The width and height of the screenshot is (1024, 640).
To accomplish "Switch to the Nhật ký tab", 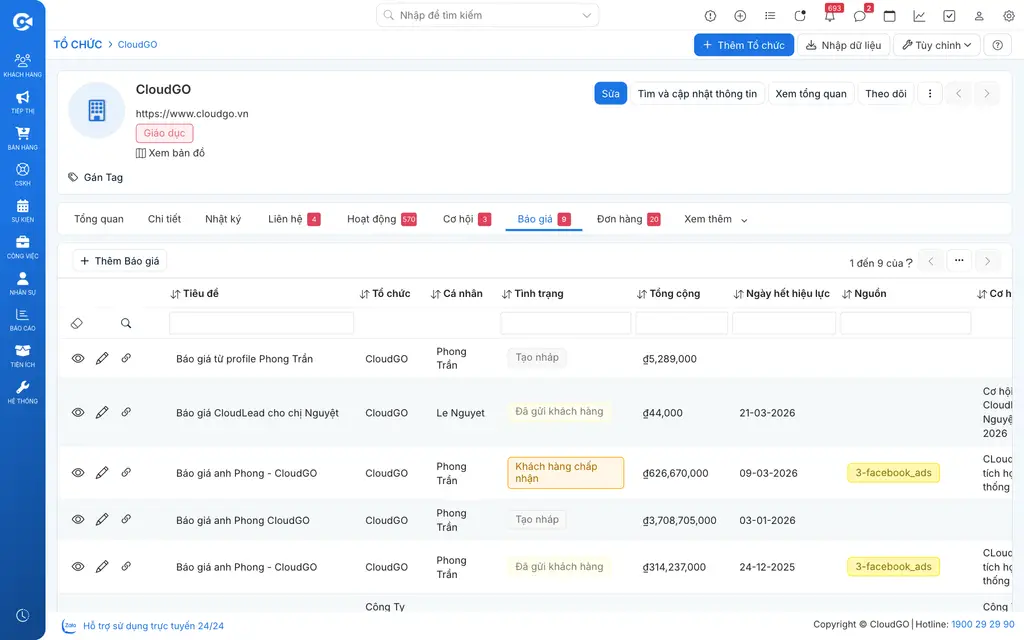I will (223, 219).
